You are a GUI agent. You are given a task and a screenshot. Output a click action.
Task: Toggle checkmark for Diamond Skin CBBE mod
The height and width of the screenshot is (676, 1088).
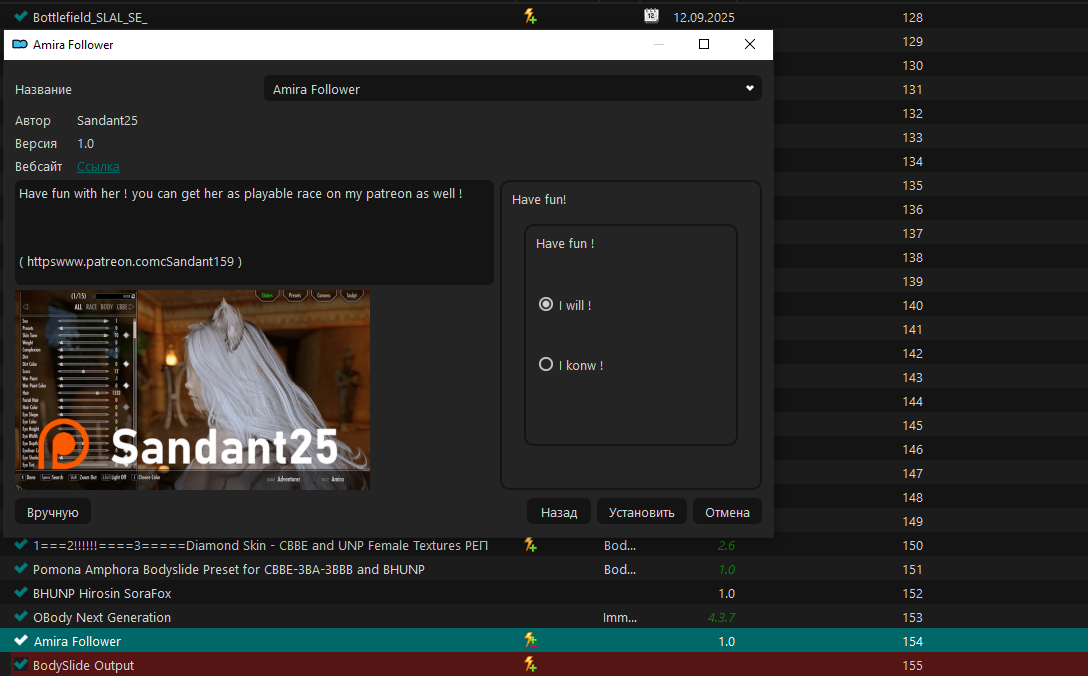[x=21, y=545]
